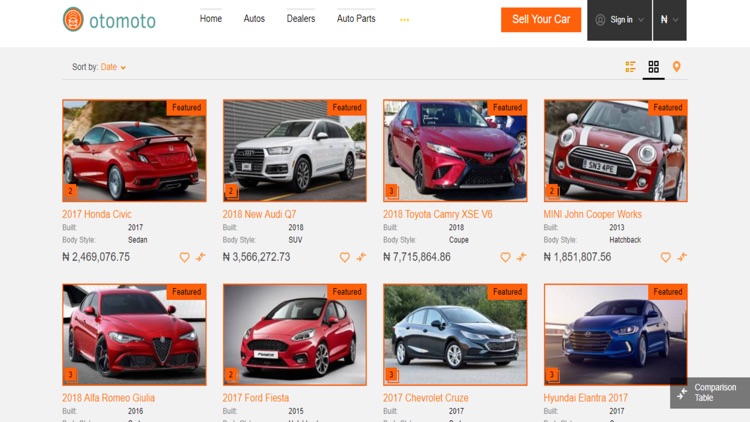Click photo count badge on Toyota Camry
750x422 pixels.
pyautogui.click(x=392, y=191)
